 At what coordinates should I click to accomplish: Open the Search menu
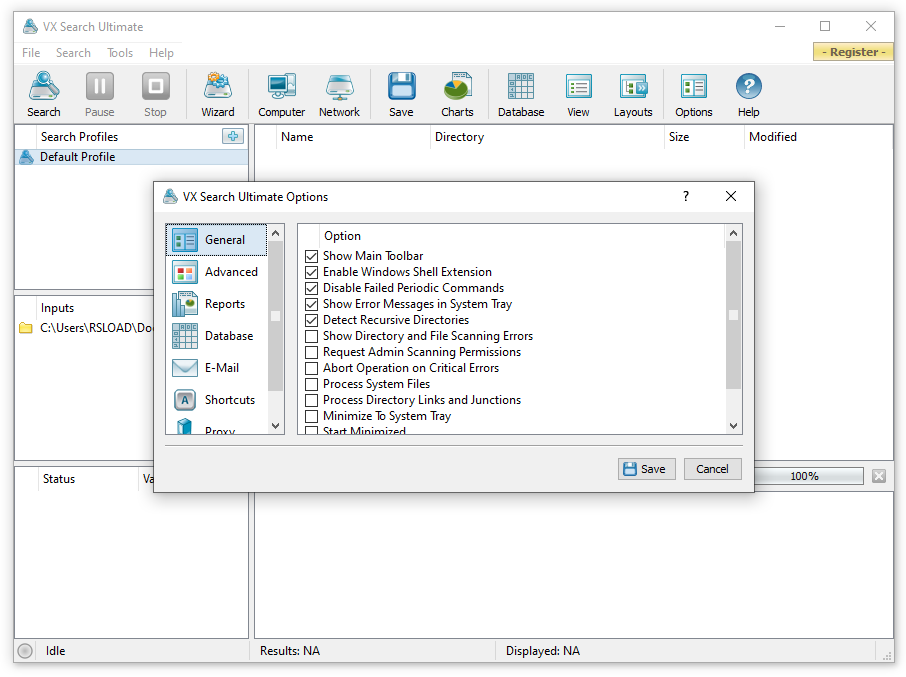click(73, 53)
